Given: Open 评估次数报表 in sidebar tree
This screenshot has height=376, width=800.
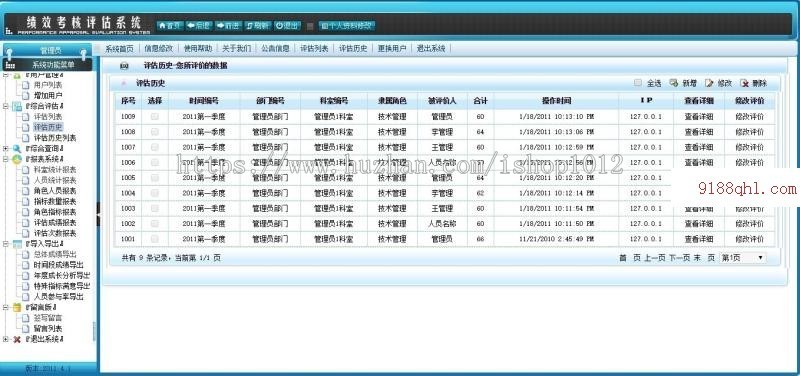Looking at the screenshot, I should click(55, 233).
